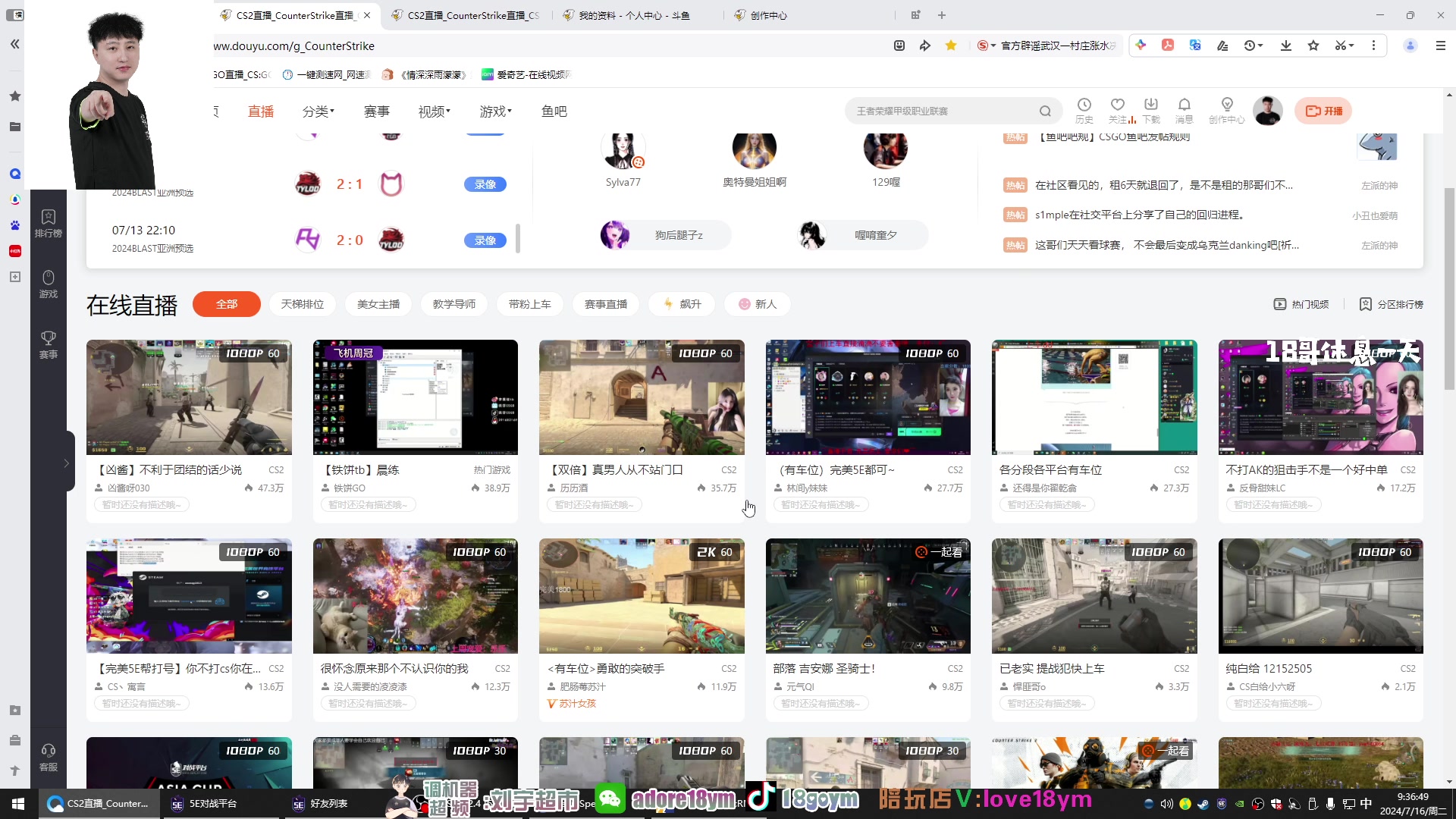The image size is (1456, 819).
Task: Select the 天梯排位 filter pill
Action: 303,304
